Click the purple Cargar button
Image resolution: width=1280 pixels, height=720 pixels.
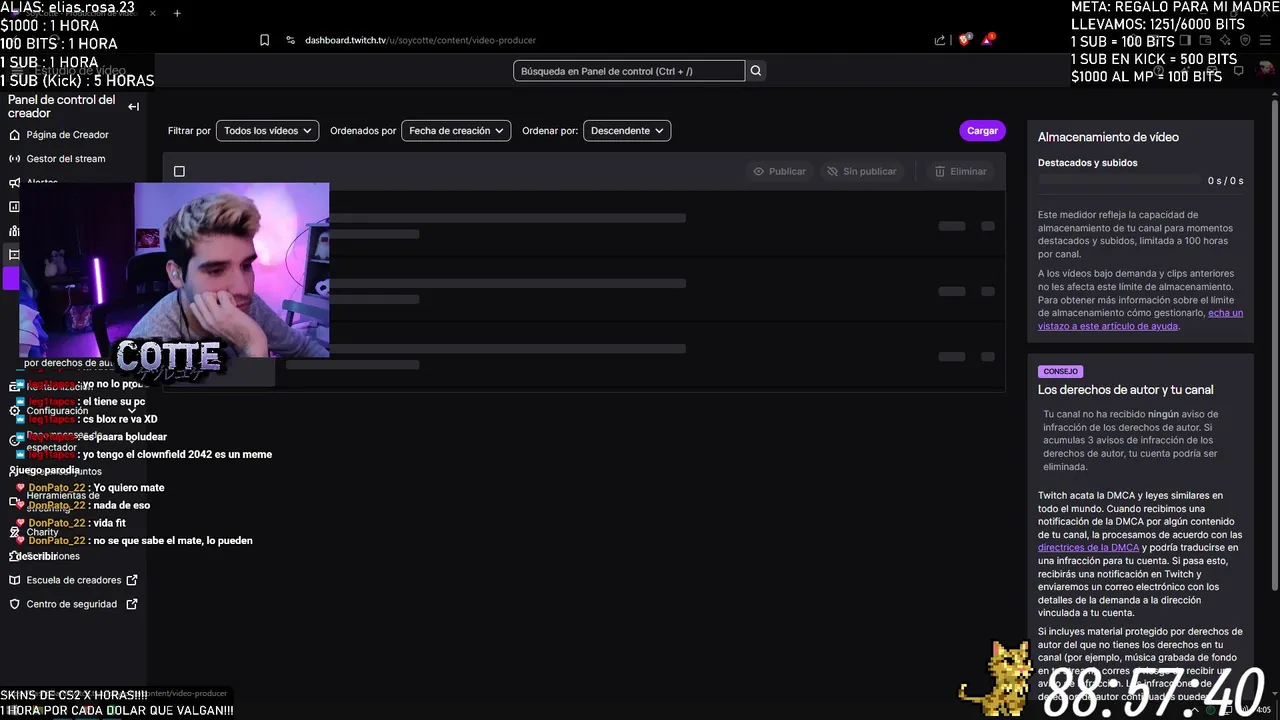pyautogui.click(x=982, y=131)
